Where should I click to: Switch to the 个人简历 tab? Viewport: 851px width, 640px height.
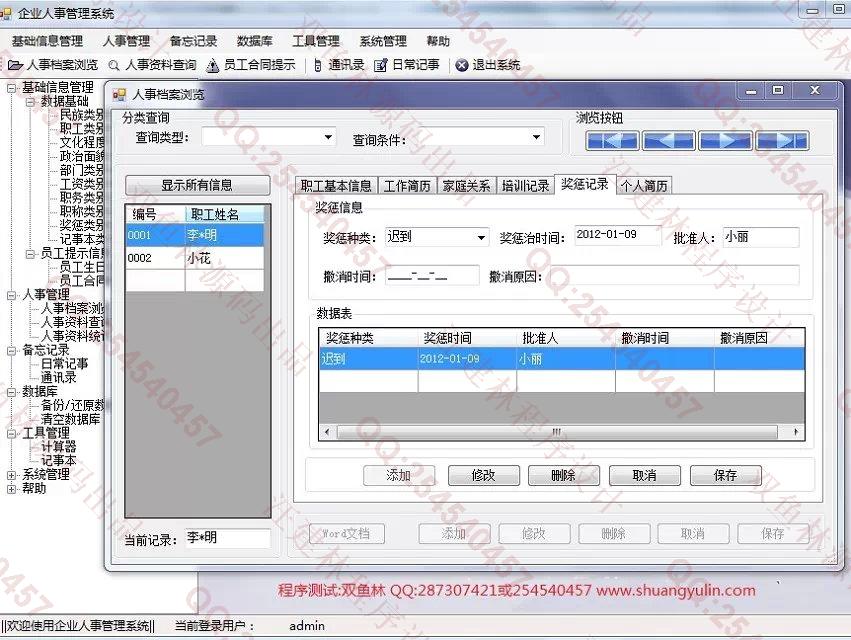click(644, 186)
